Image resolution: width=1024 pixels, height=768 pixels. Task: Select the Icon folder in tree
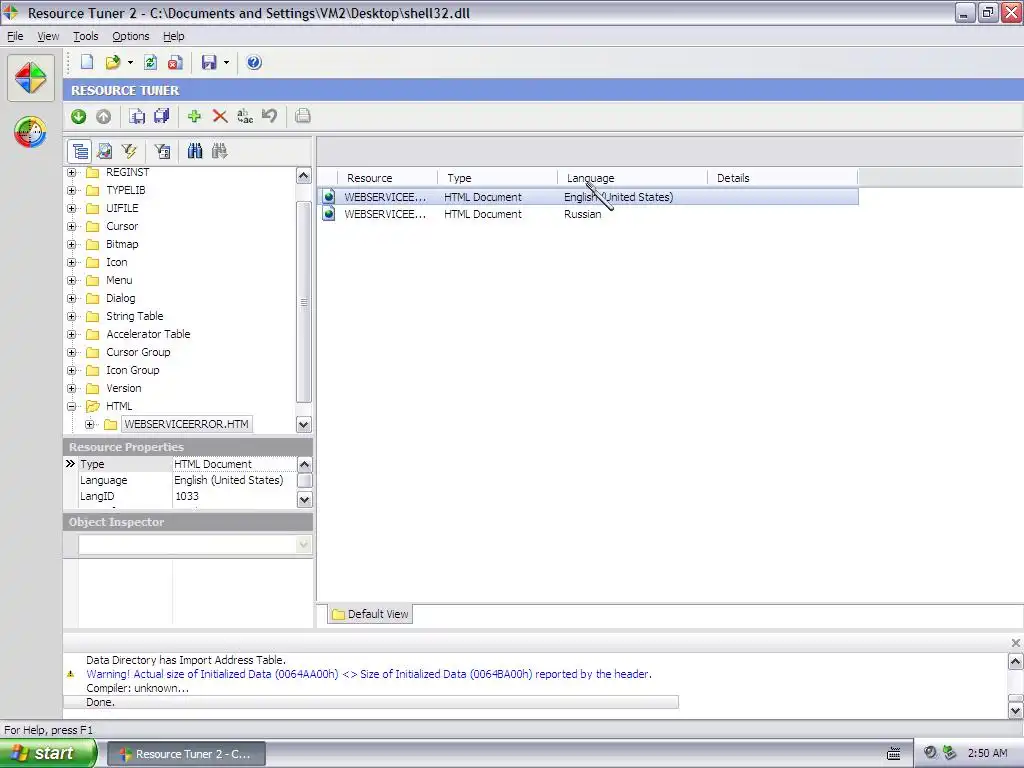tap(117, 263)
